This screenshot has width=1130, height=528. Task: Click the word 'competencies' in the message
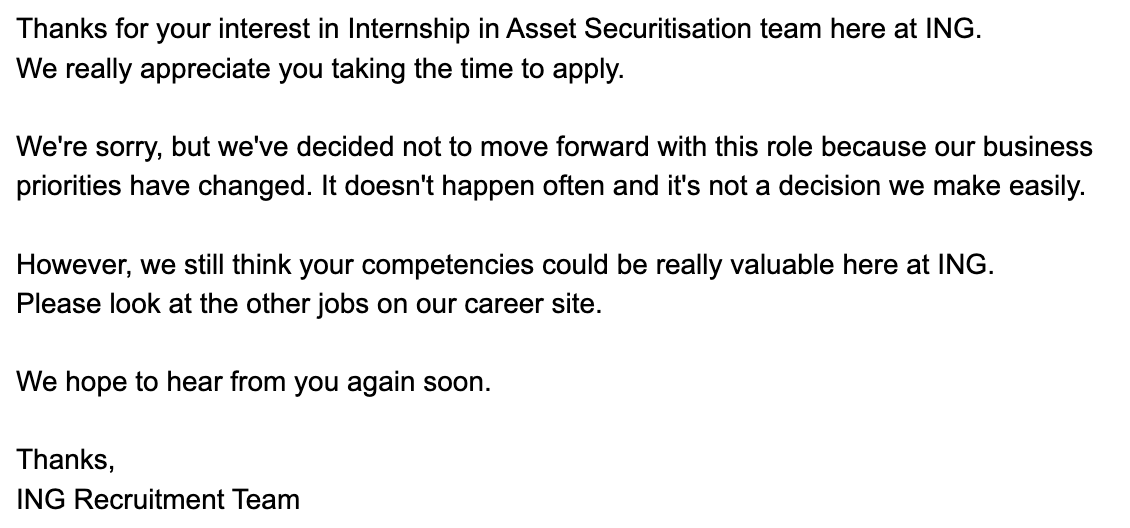coord(447,265)
